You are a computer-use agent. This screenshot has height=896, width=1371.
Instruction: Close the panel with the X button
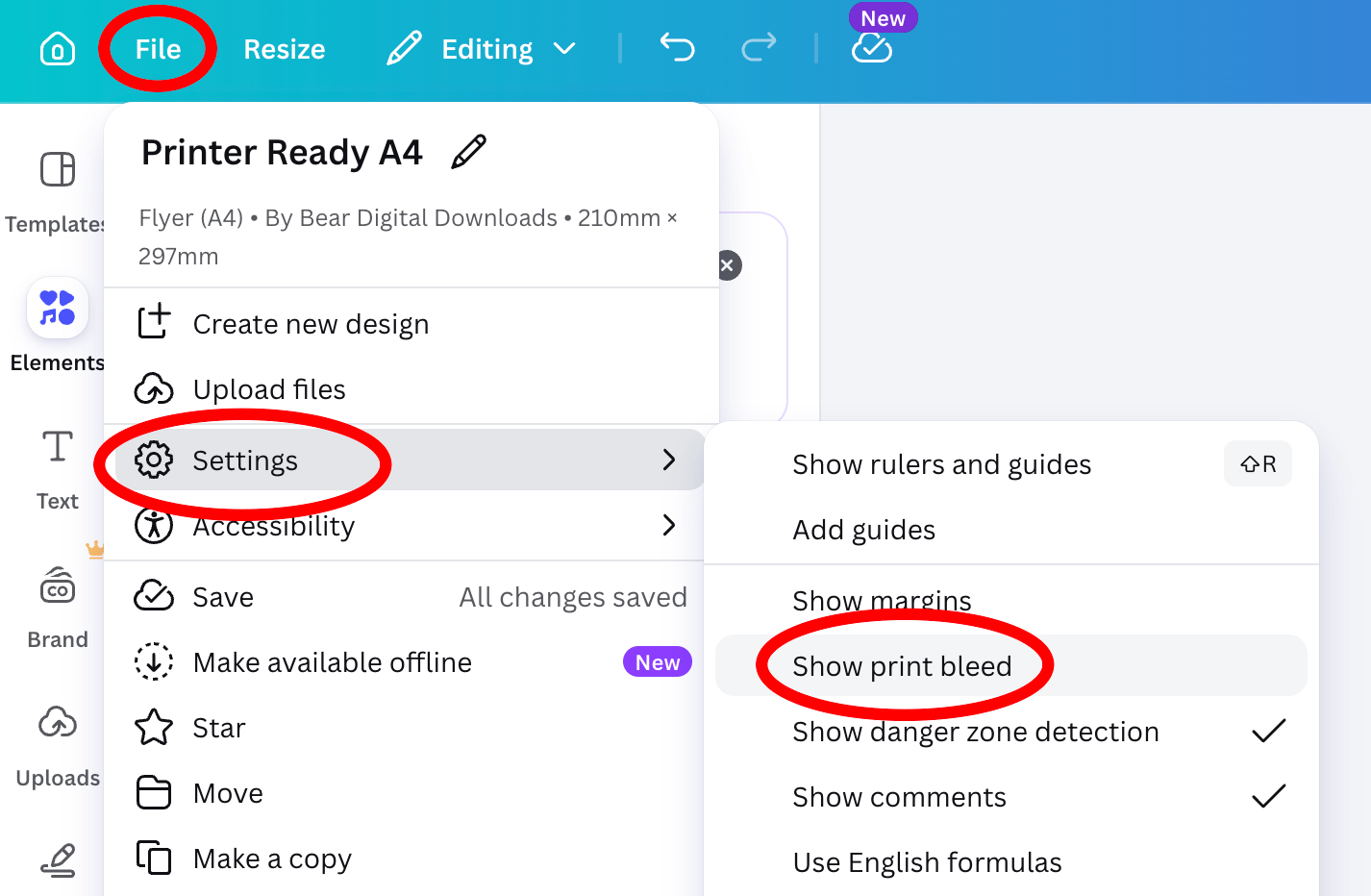pyautogui.click(x=728, y=265)
